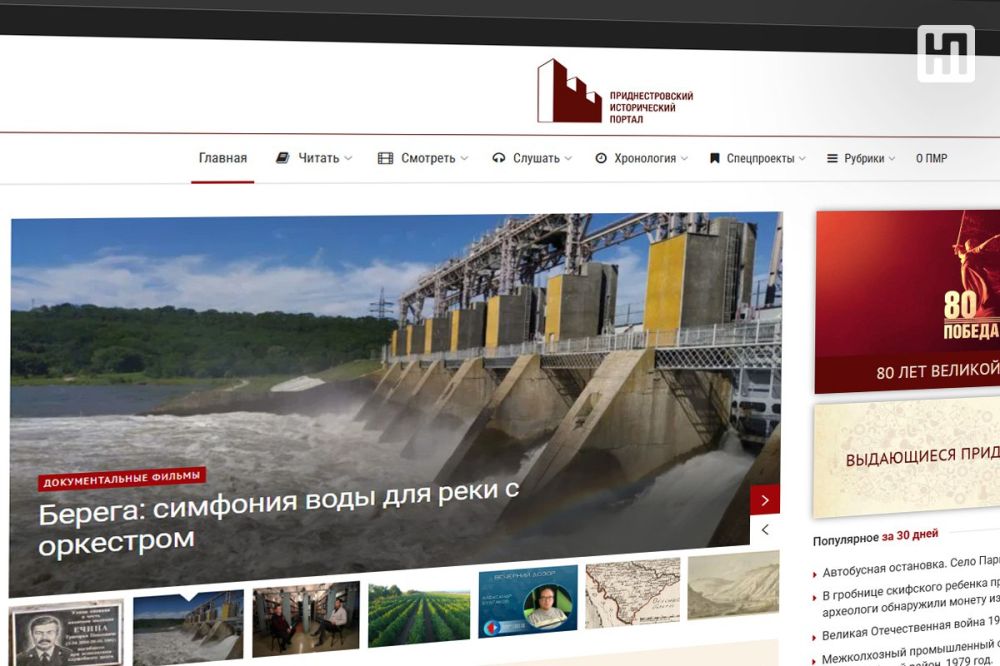Select the memorial plaque thumbnail
This screenshot has width=1000, height=666.
pyautogui.click(x=66, y=633)
